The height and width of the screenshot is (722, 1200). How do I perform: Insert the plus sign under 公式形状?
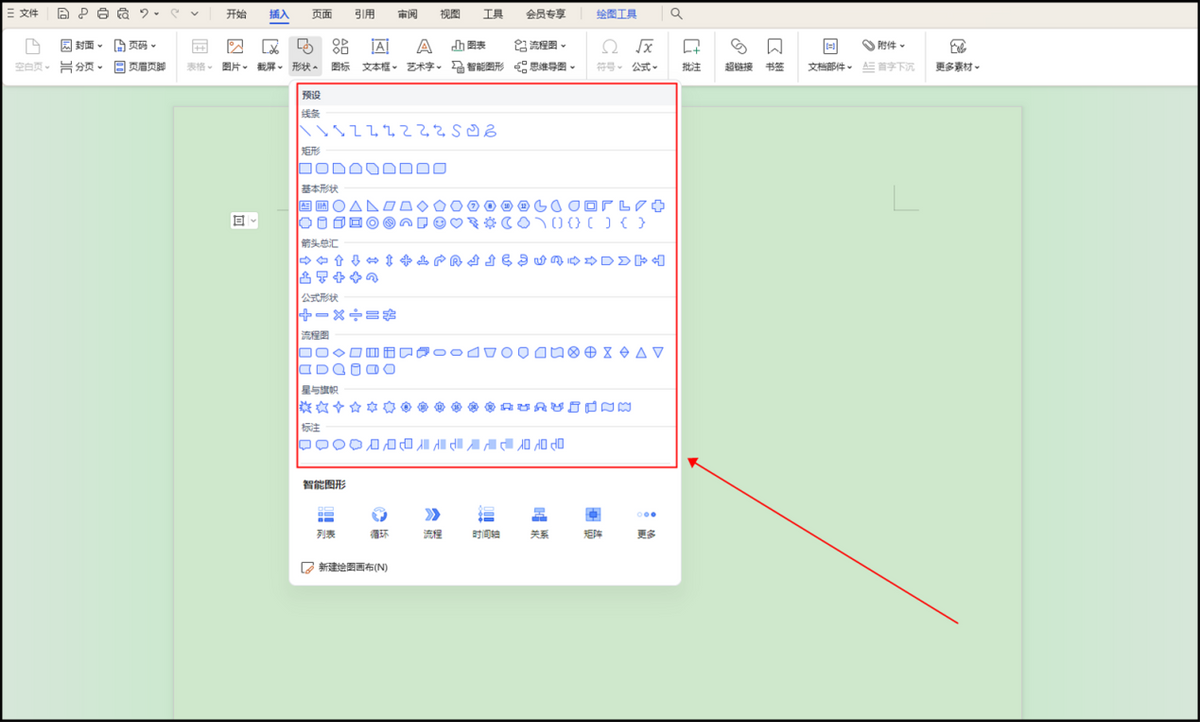coord(306,315)
